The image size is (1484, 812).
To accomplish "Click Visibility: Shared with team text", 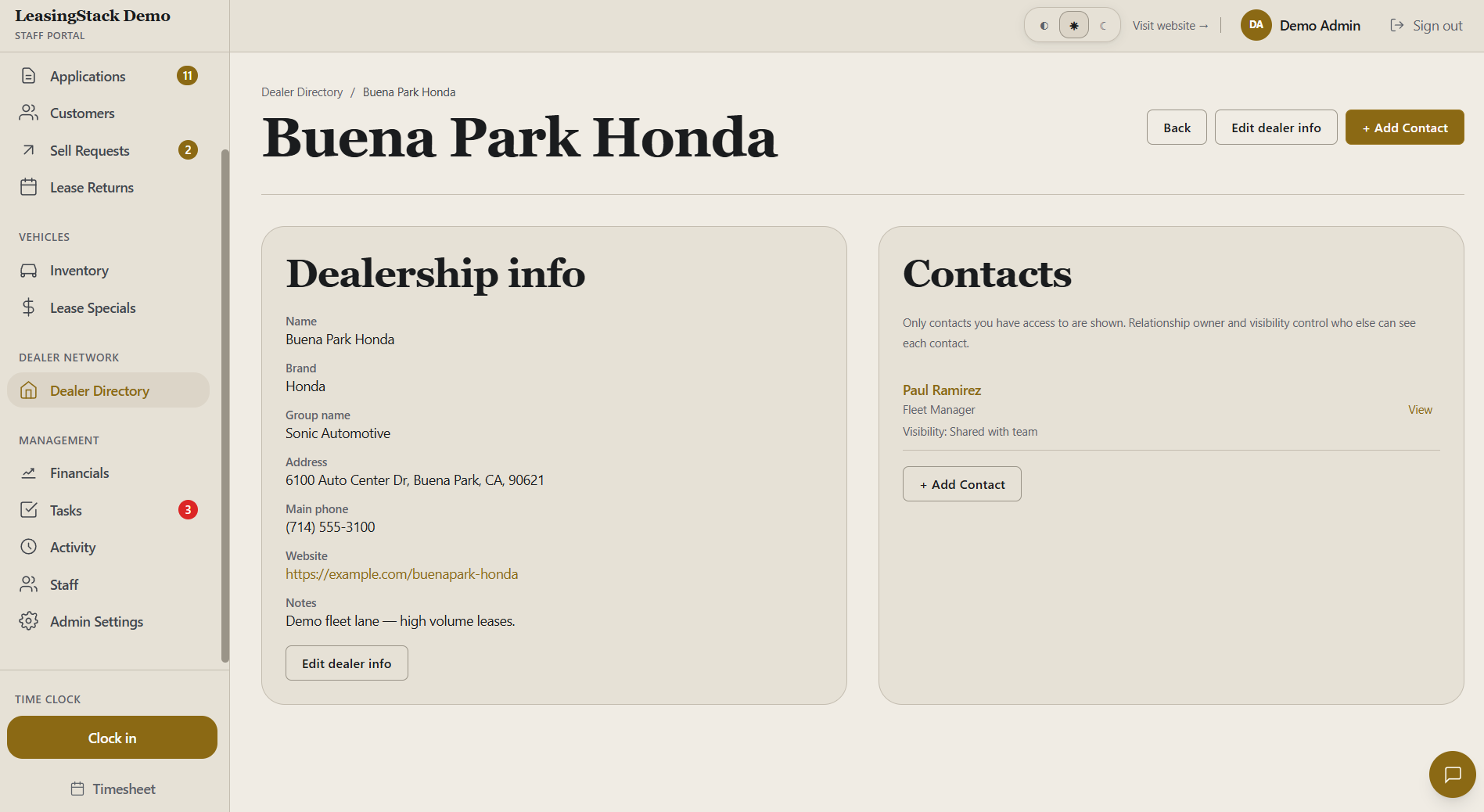I will click(x=970, y=431).
